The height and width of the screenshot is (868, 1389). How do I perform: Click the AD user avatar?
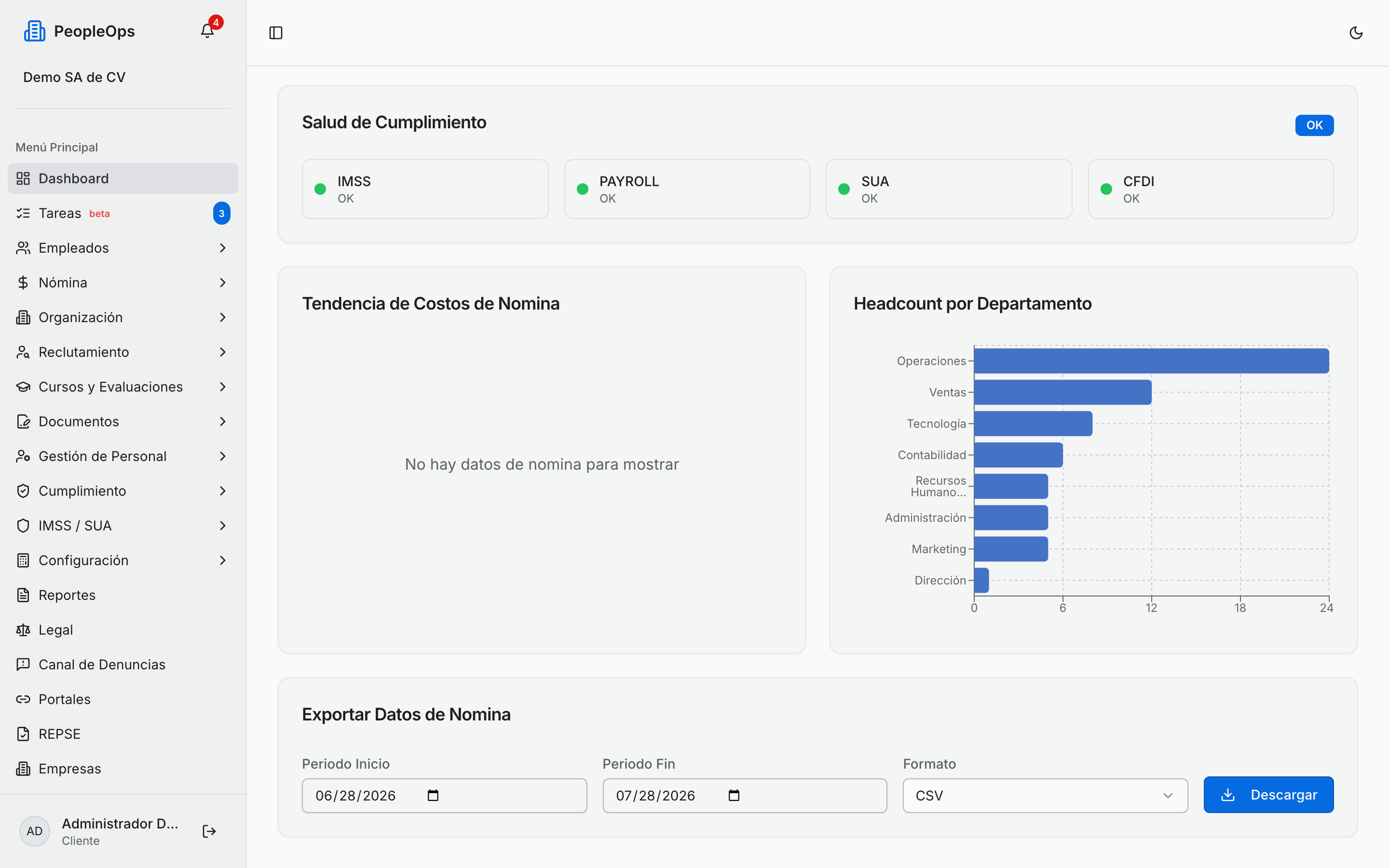click(x=34, y=831)
